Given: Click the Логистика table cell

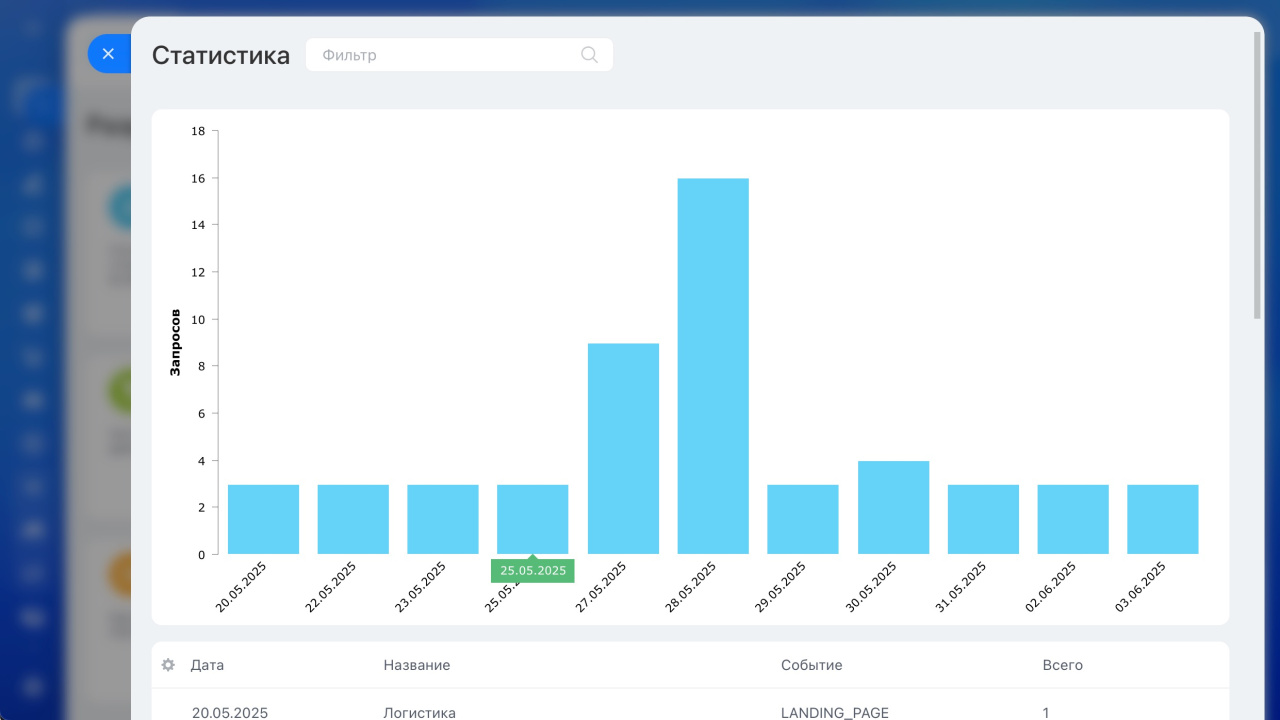Looking at the screenshot, I should click(419, 713).
